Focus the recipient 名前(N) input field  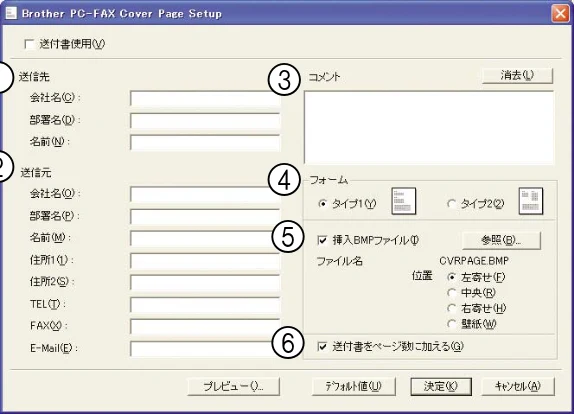point(205,143)
